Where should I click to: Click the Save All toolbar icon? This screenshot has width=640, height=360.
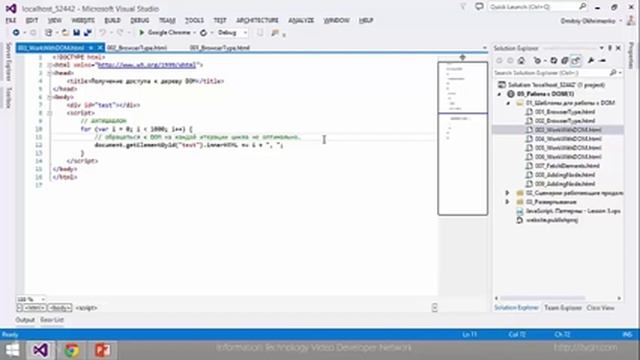point(87,32)
